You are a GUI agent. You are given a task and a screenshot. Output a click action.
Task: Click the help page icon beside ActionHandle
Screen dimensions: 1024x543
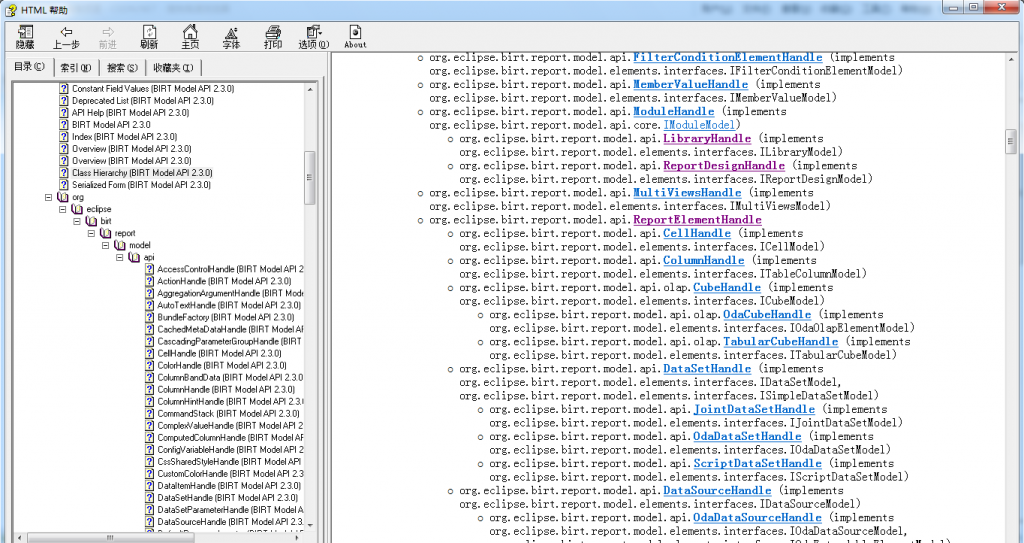(150, 281)
